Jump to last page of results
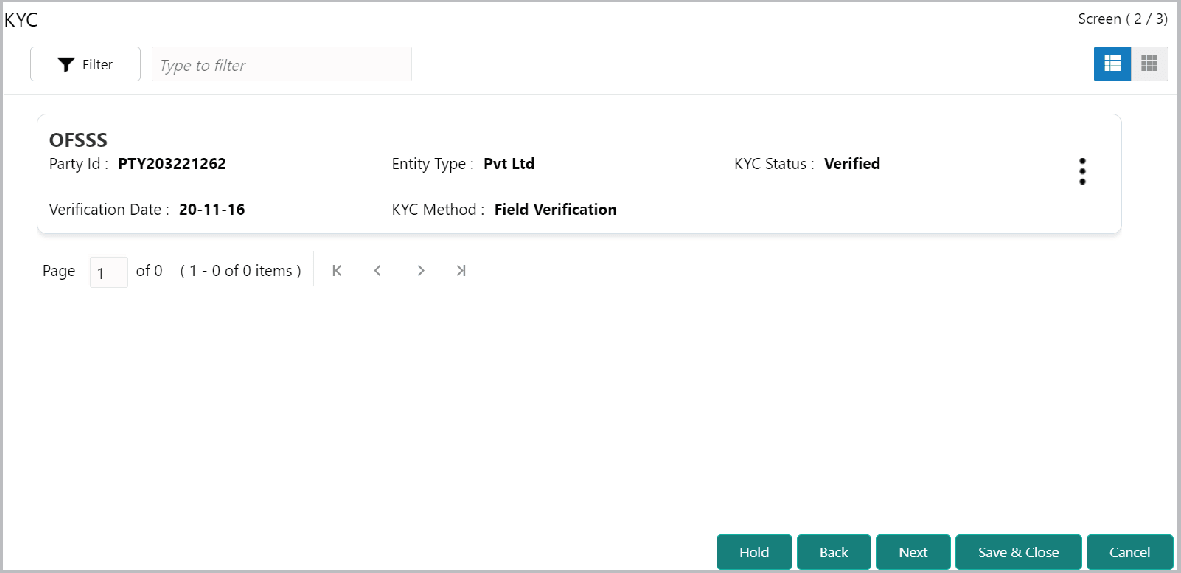Image resolution: width=1181 pixels, height=573 pixels. pos(461,271)
